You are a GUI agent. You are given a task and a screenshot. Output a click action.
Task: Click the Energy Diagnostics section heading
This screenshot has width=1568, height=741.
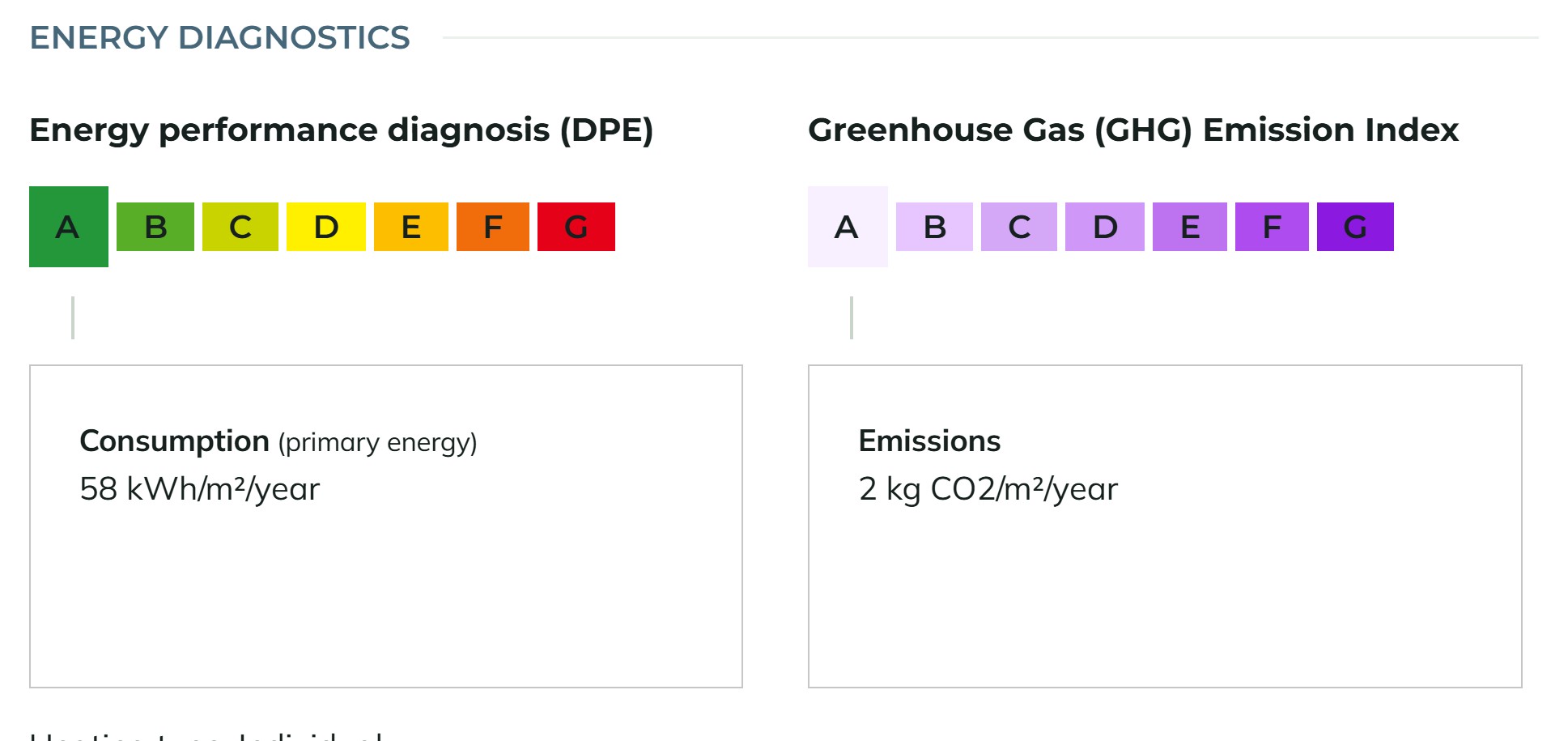pyautogui.click(x=219, y=38)
